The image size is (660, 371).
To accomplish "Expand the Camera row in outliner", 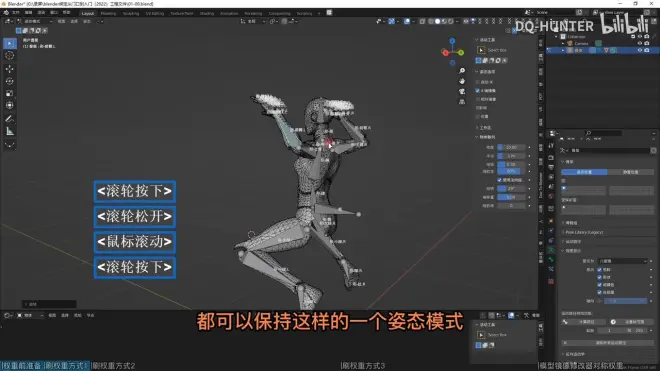I will (563, 43).
